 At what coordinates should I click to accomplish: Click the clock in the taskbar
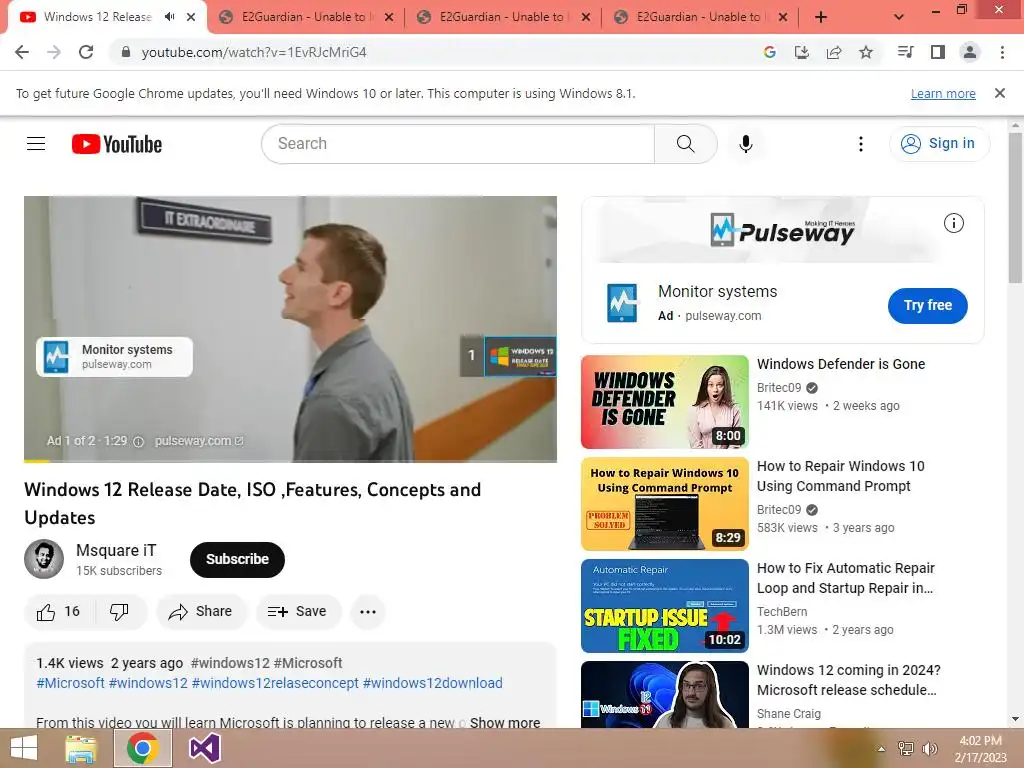pyautogui.click(x=980, y=748)
